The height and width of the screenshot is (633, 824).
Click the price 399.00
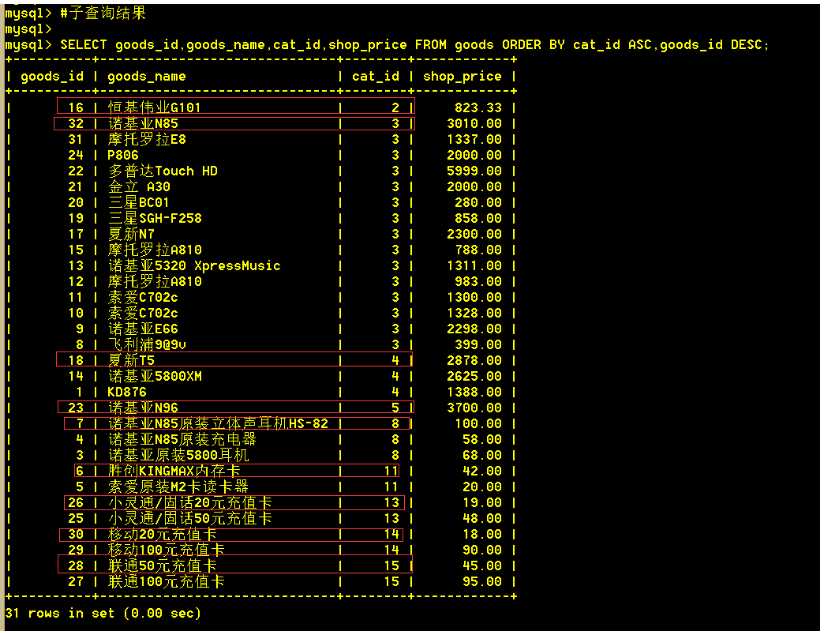pyautogui.click(x=478, y=345)
